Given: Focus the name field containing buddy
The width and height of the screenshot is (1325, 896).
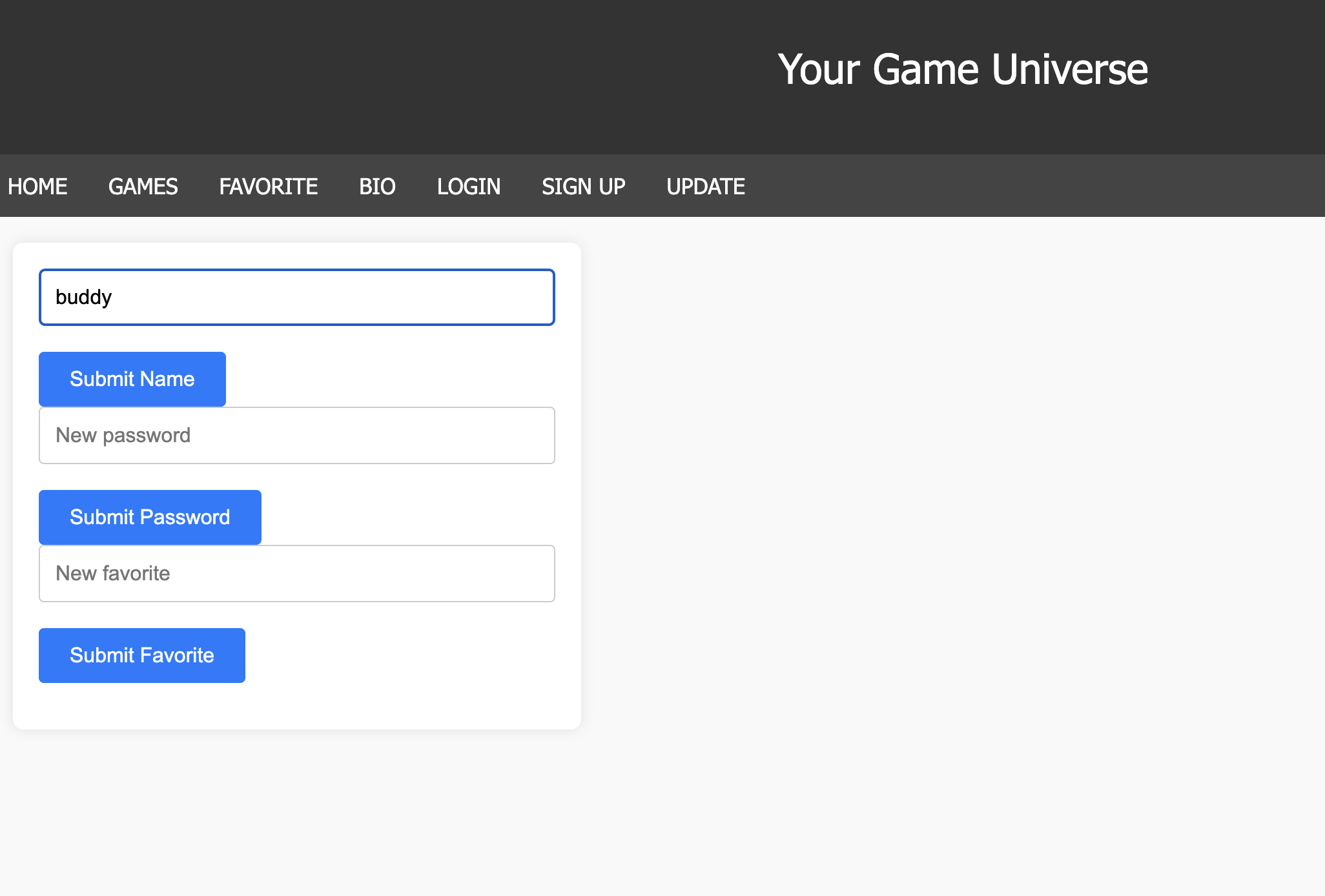Looking at the screenshot, I should pos(297,297).
